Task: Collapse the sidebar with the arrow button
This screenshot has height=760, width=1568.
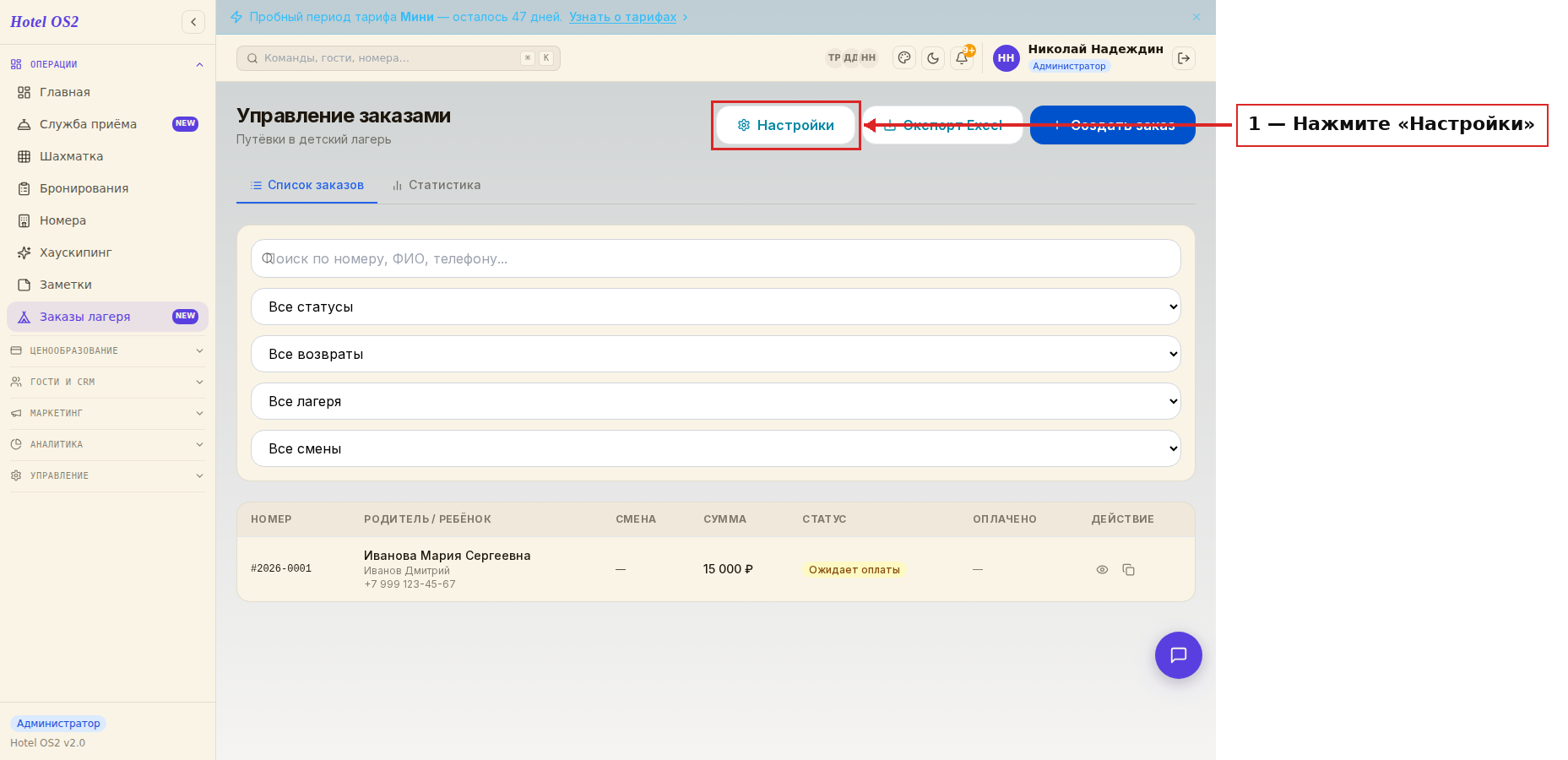Action: (x=193, y=22)
